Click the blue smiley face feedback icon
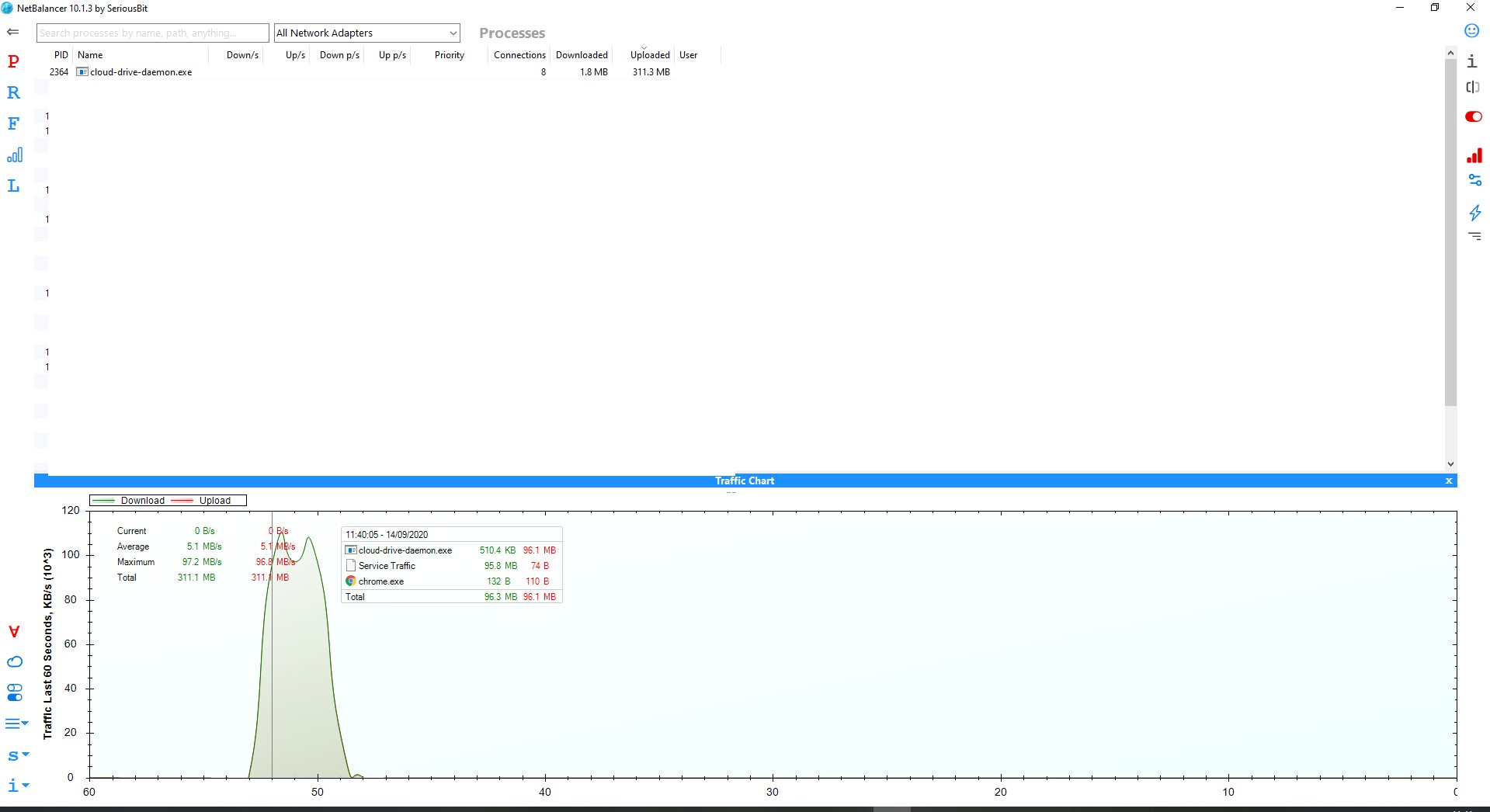1490x812 pixels. 1471,31
